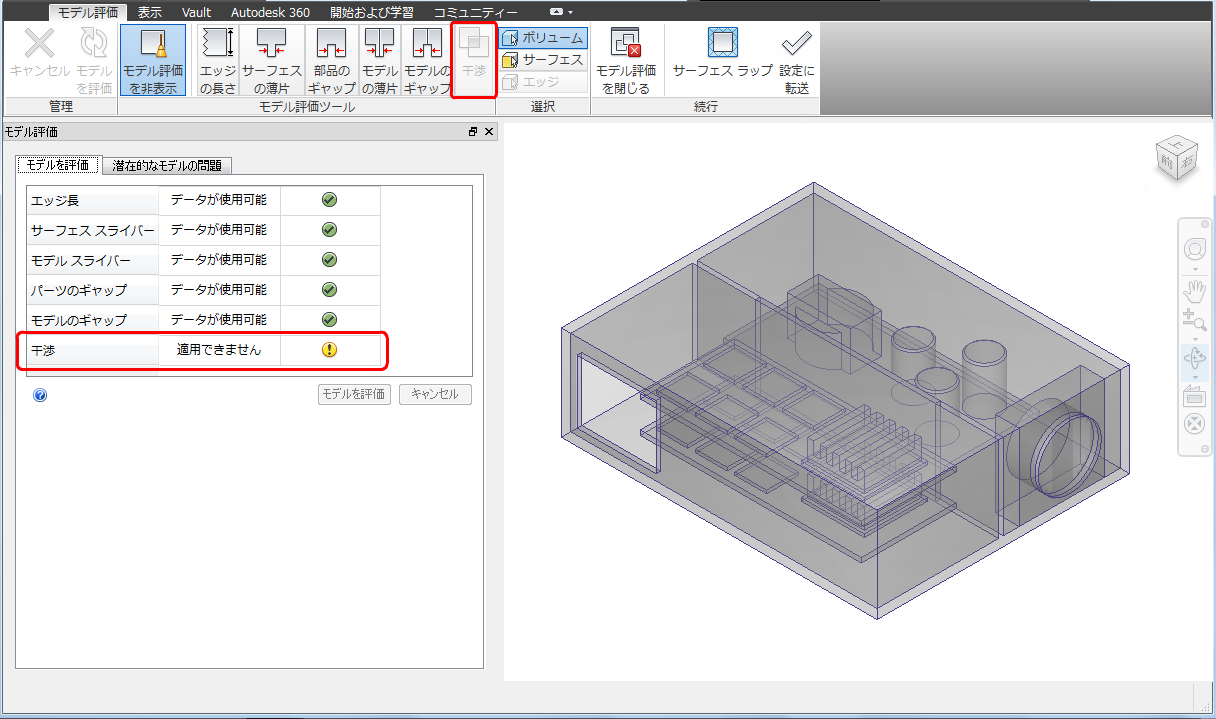
Task: Click the yellow warning icon in 干渉 row
Action: 329,350
